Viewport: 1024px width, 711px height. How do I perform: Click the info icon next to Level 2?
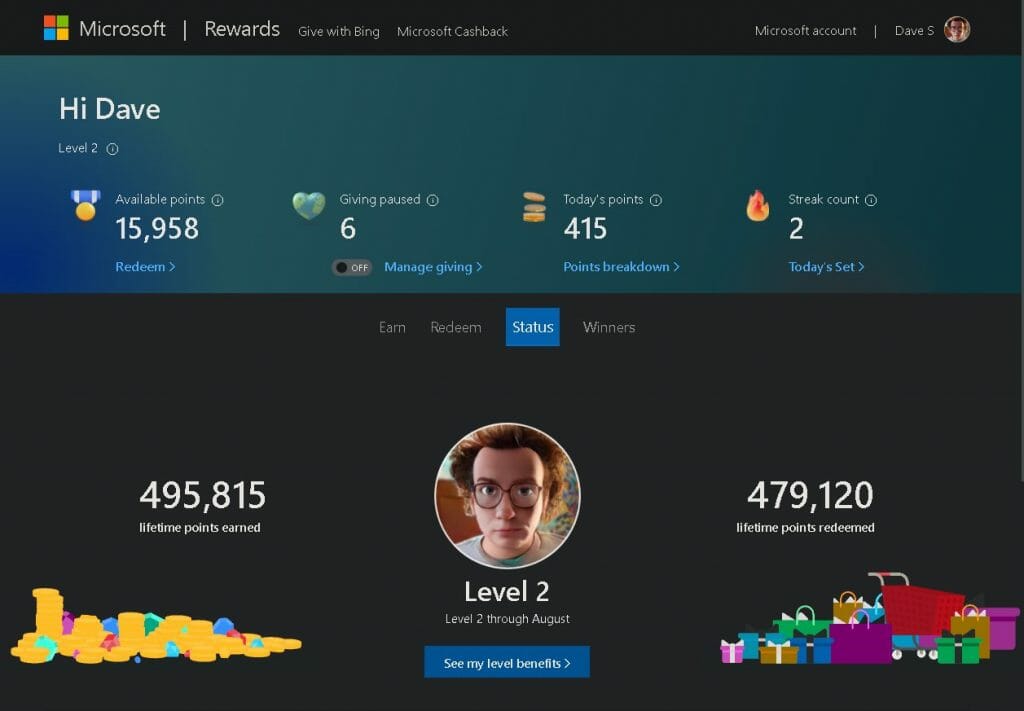[112, 149]
